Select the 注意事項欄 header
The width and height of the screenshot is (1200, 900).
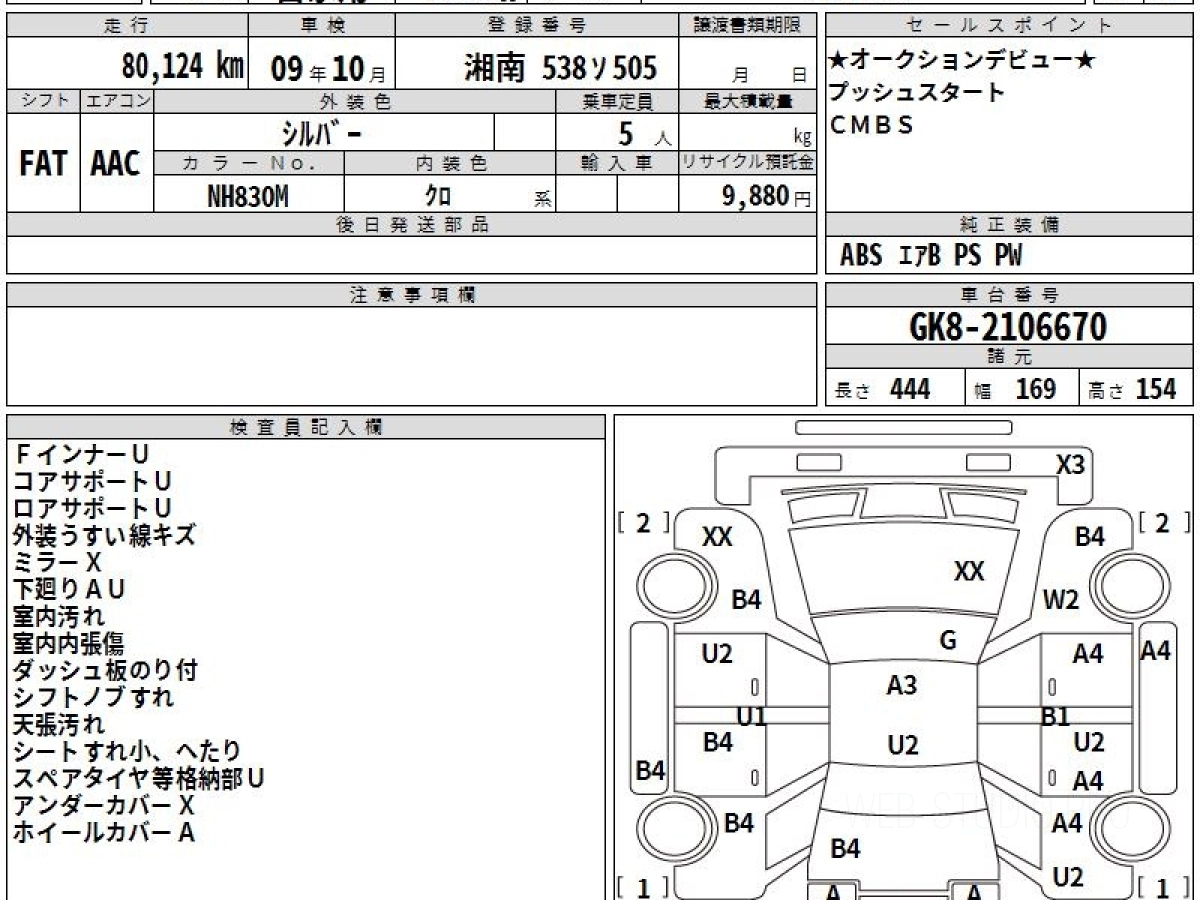(412, 295)
